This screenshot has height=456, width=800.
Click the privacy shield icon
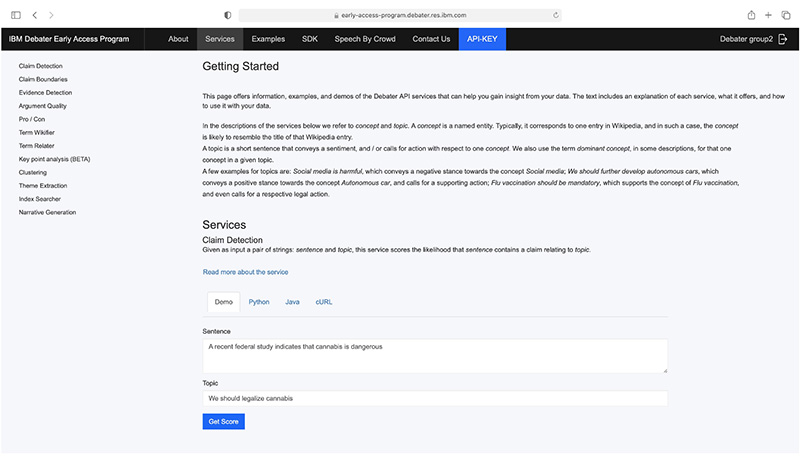(x=228, y=15)
